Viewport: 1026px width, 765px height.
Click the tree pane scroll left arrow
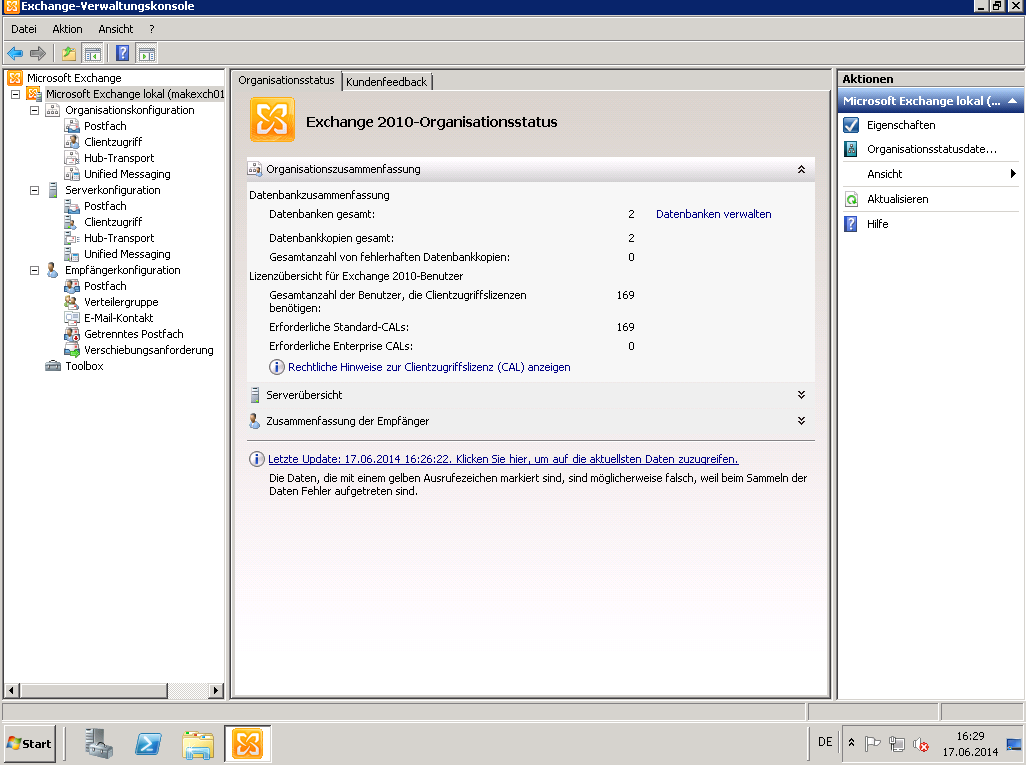point(11,690)
